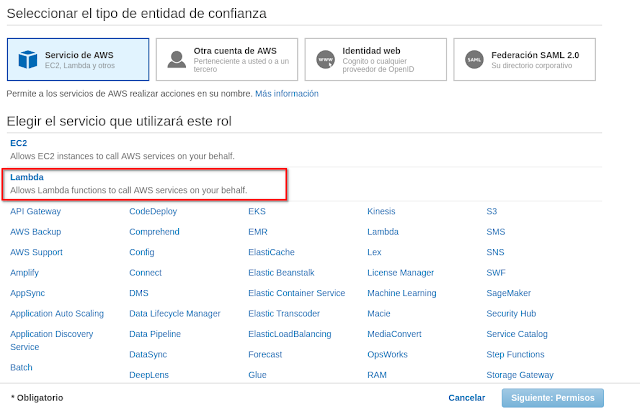640x412 pixels.
Task: Click Lambda in the services grid
Action: [383, 232]
